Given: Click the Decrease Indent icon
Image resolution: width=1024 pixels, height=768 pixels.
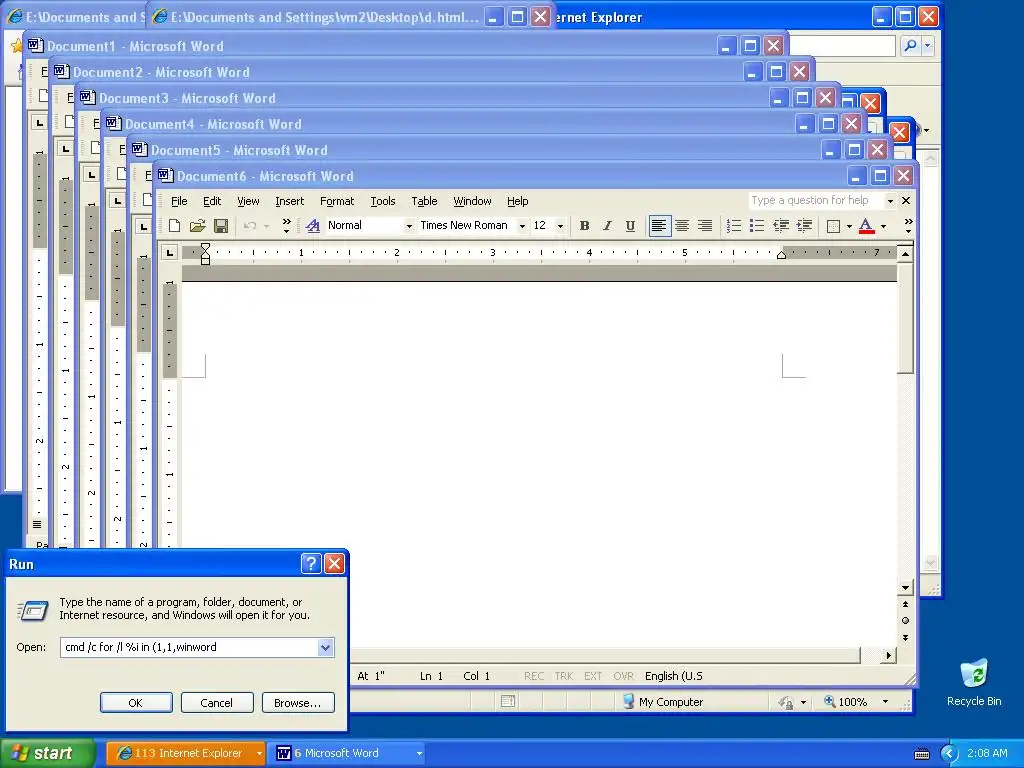Looking at the screenshot, I should tap(780, 226).
